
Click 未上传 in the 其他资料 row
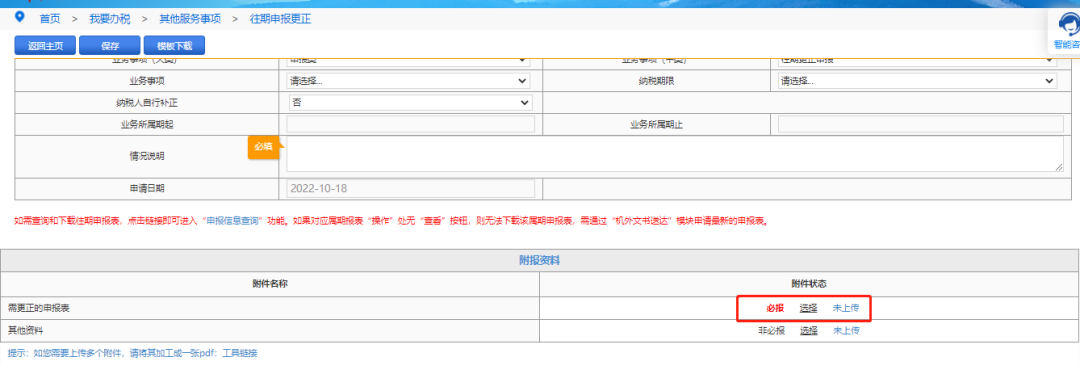[846, 331]
